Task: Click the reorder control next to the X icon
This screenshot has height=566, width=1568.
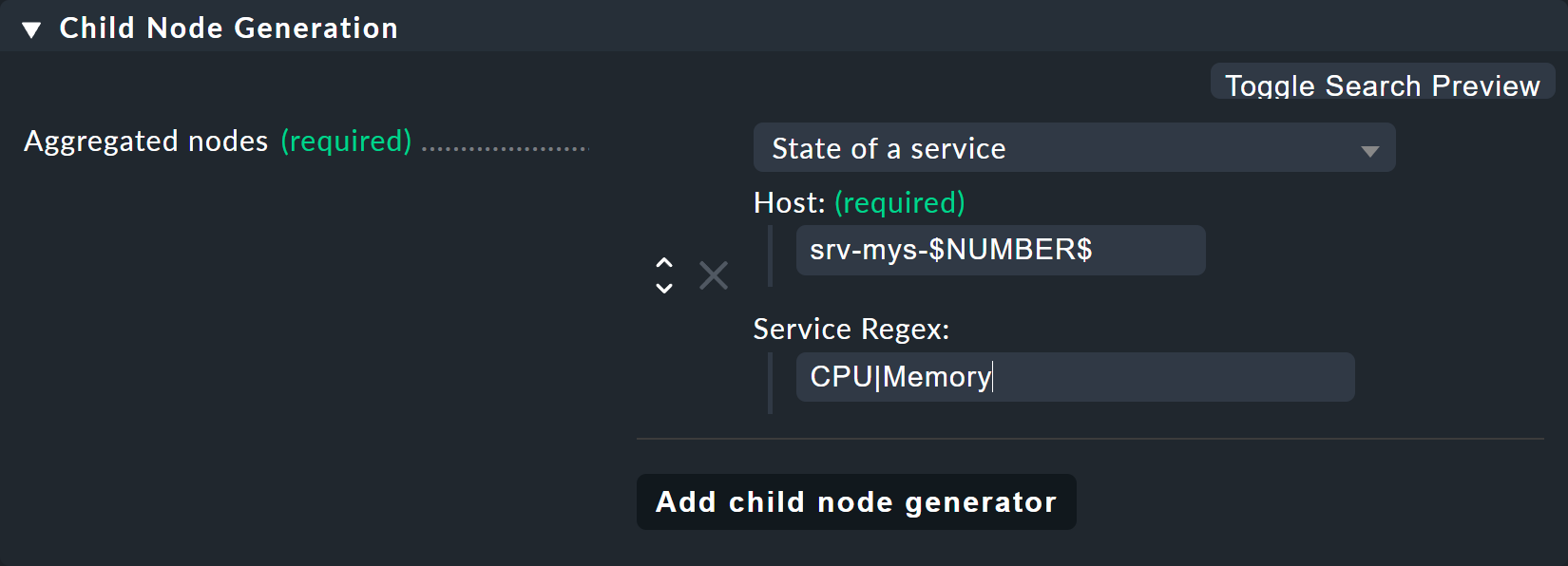Action: 664,275
